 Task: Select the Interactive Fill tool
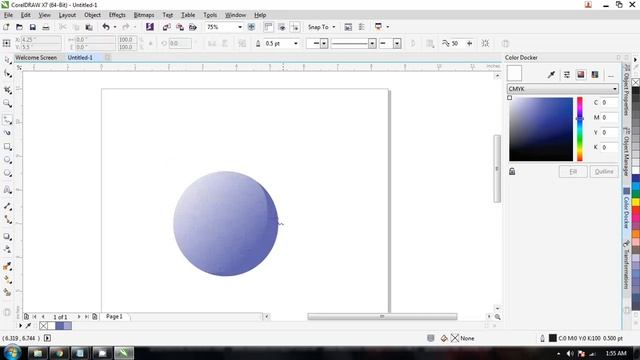[7, 280]
